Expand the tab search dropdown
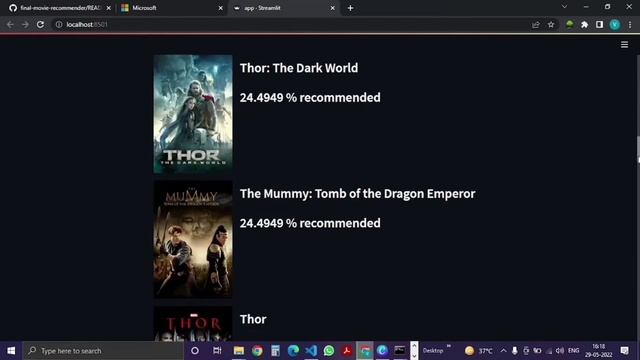 [x=564, y=7]
